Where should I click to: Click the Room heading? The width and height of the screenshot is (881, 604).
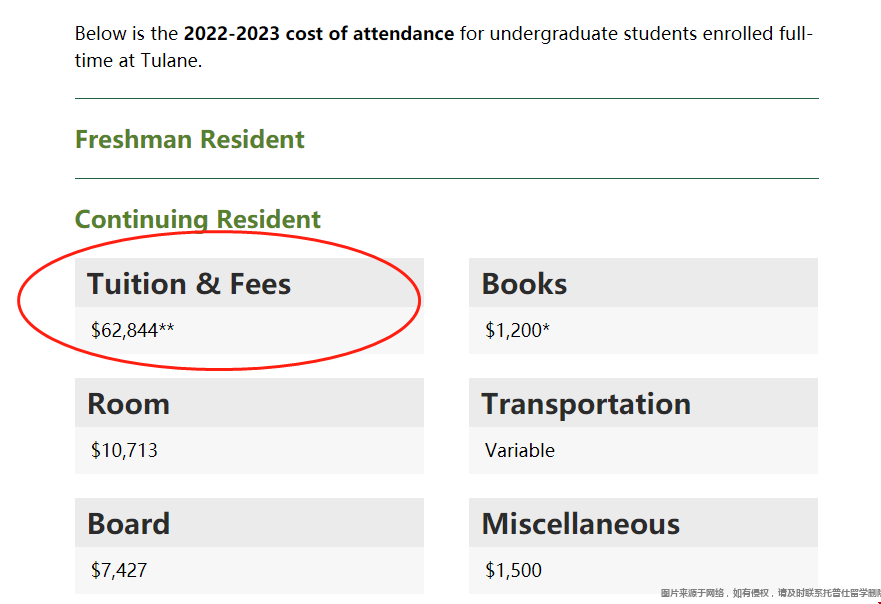point(128,404)
